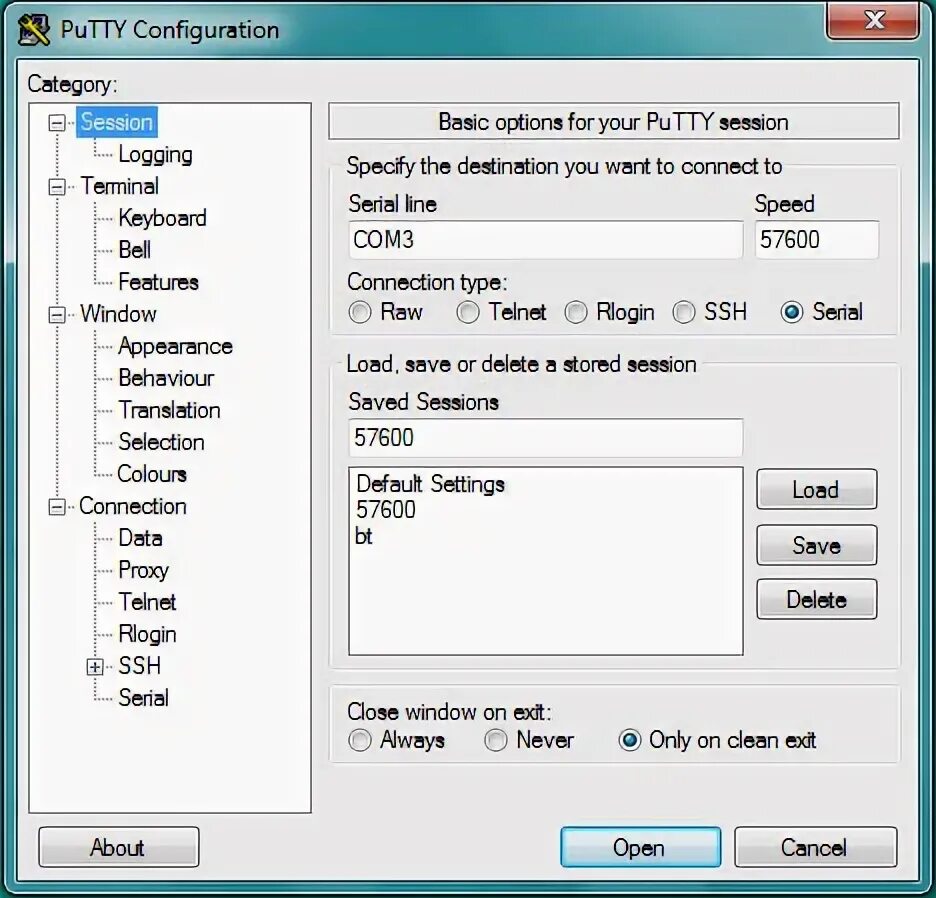Open the Features settings category
The image size is (936, 898).
click(x=158, y=282)
